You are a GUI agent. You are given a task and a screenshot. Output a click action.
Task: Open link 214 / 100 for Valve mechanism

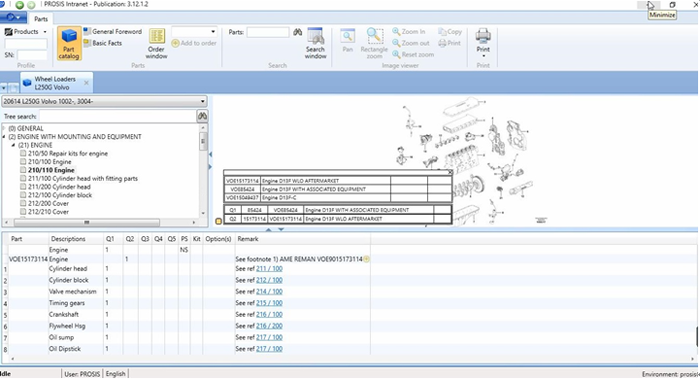(x=269, y=292)
